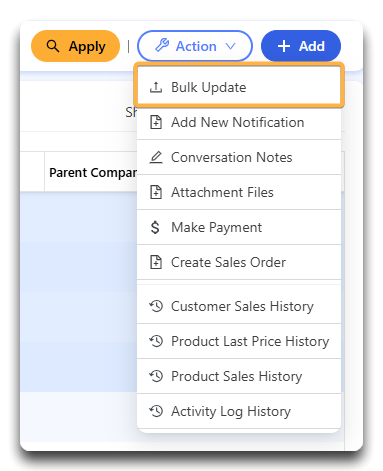Screen dimensions: 383x471
Task: Click the history icon for Product Last Price History
Action: pyautogui.click(x=156, y=341)
